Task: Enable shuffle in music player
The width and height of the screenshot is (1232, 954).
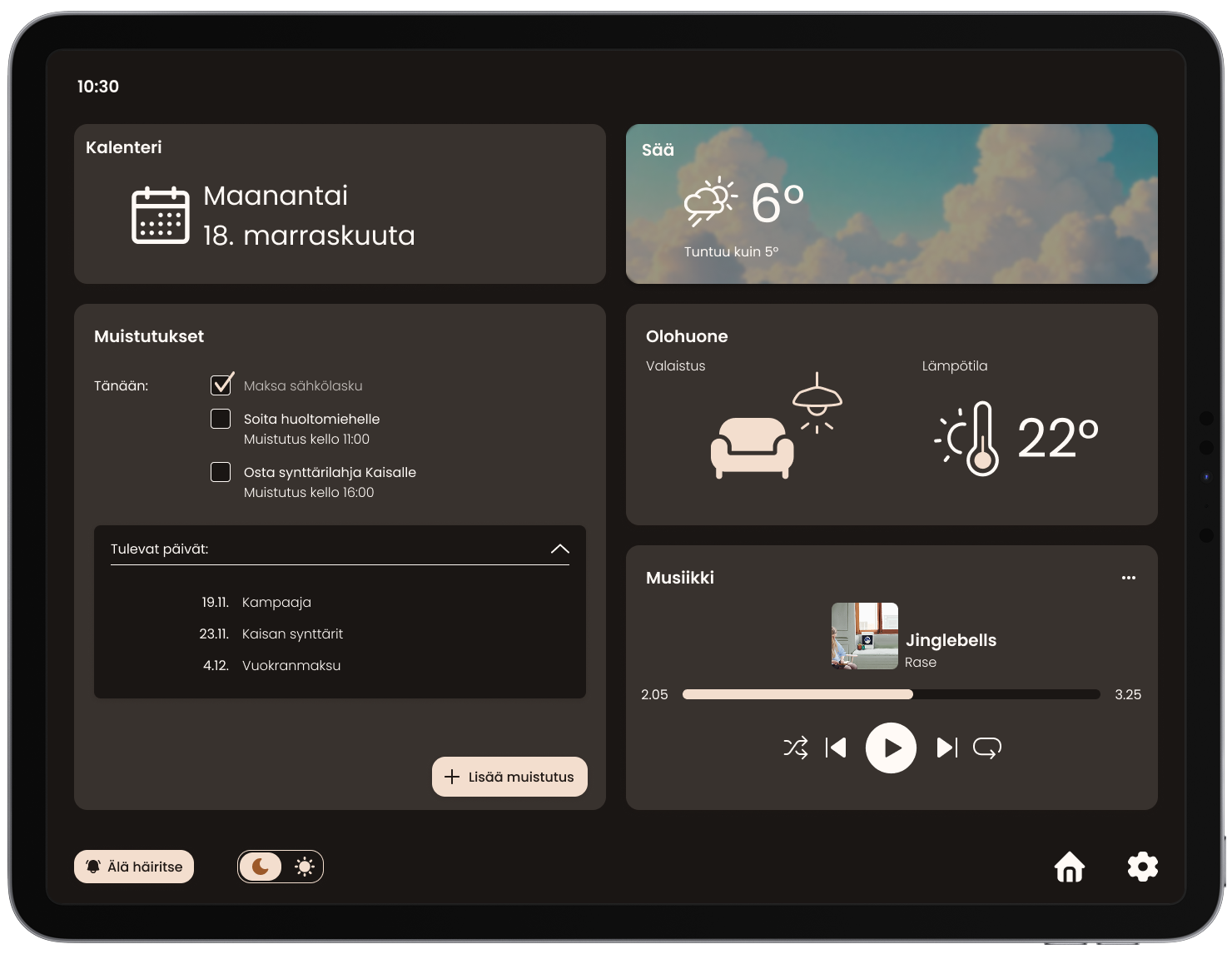Action: coord(796,748)
